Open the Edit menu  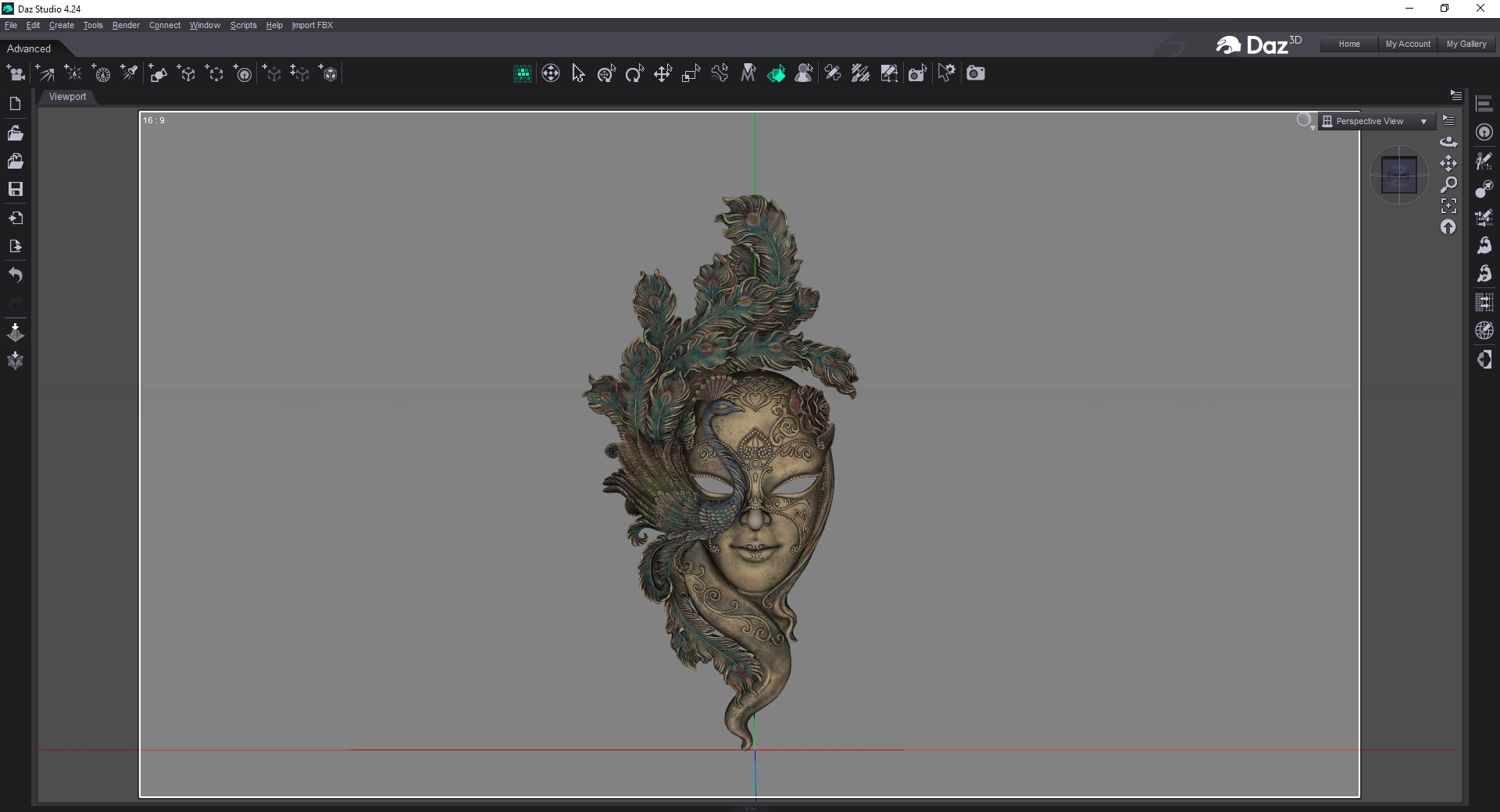[x=33, y=25]
